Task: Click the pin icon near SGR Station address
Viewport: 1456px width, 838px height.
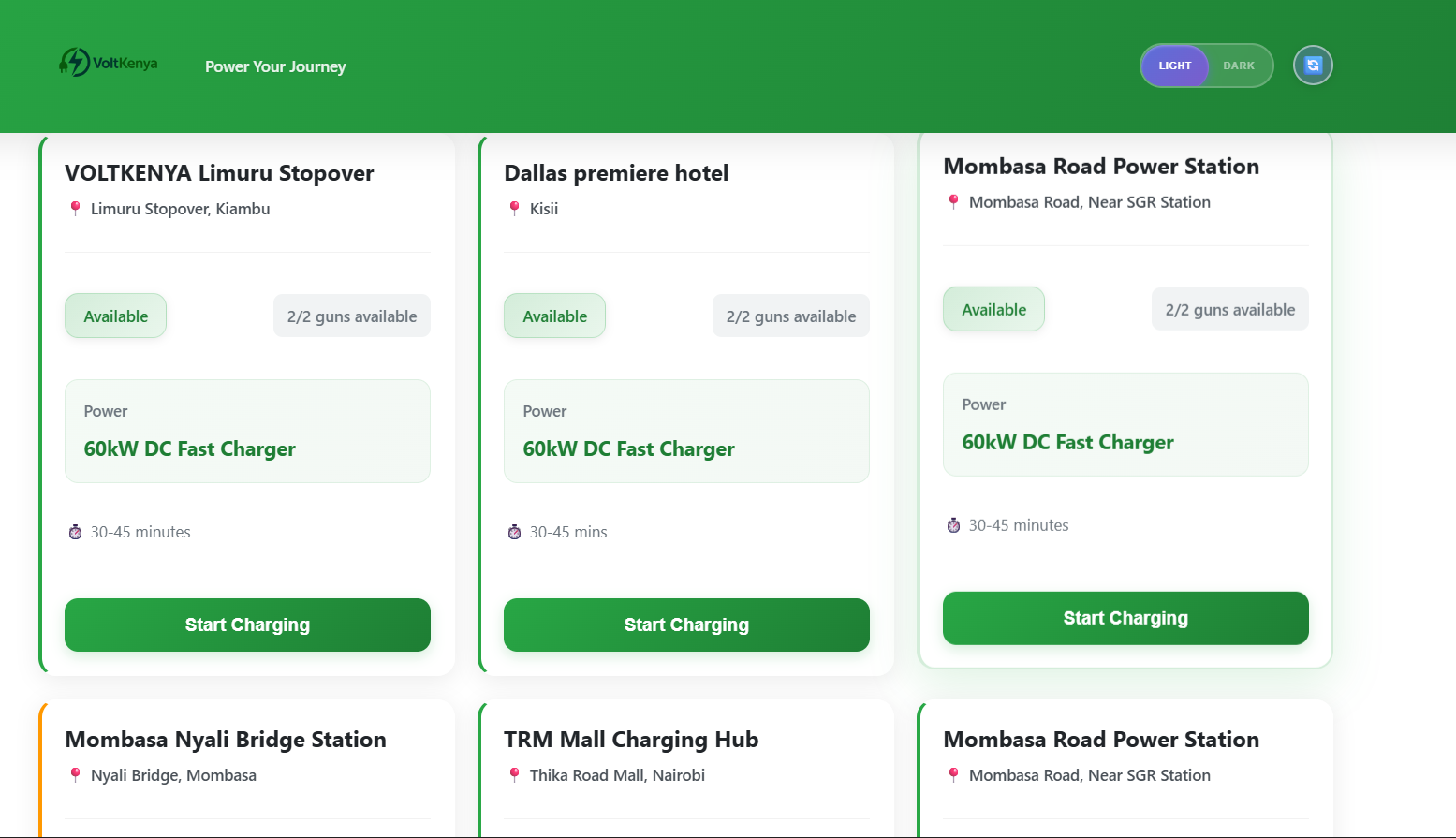Action: (953, 201)
